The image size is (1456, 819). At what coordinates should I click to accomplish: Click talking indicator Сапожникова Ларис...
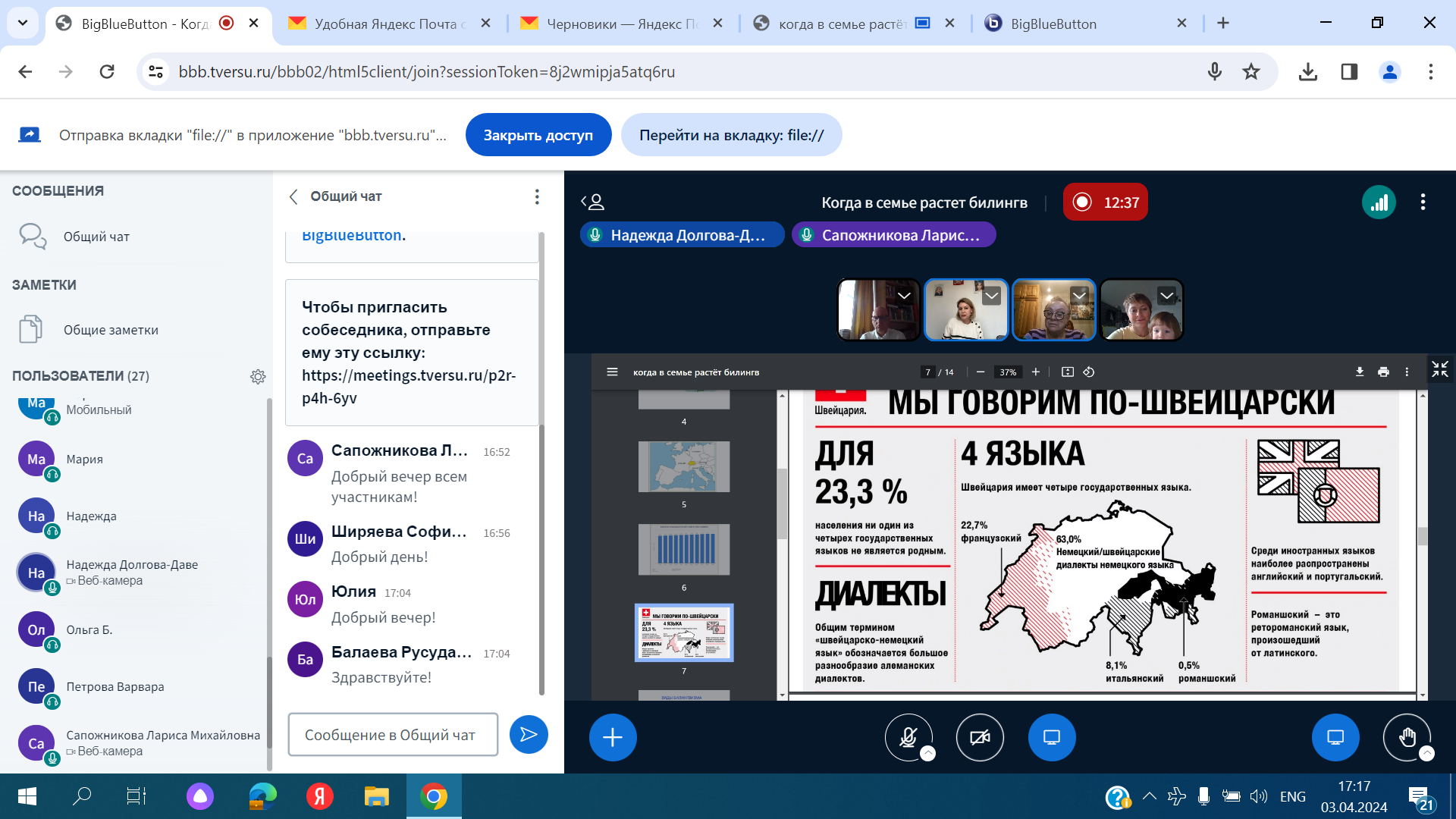(x=894, y=235)
